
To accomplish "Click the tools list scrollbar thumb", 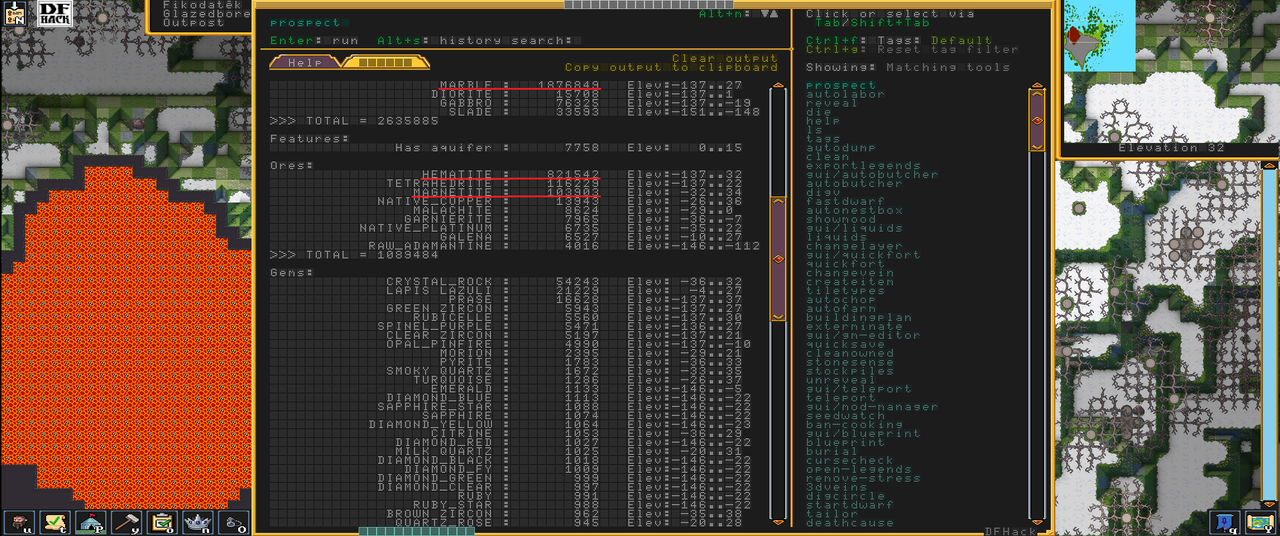I will 1037,120.
